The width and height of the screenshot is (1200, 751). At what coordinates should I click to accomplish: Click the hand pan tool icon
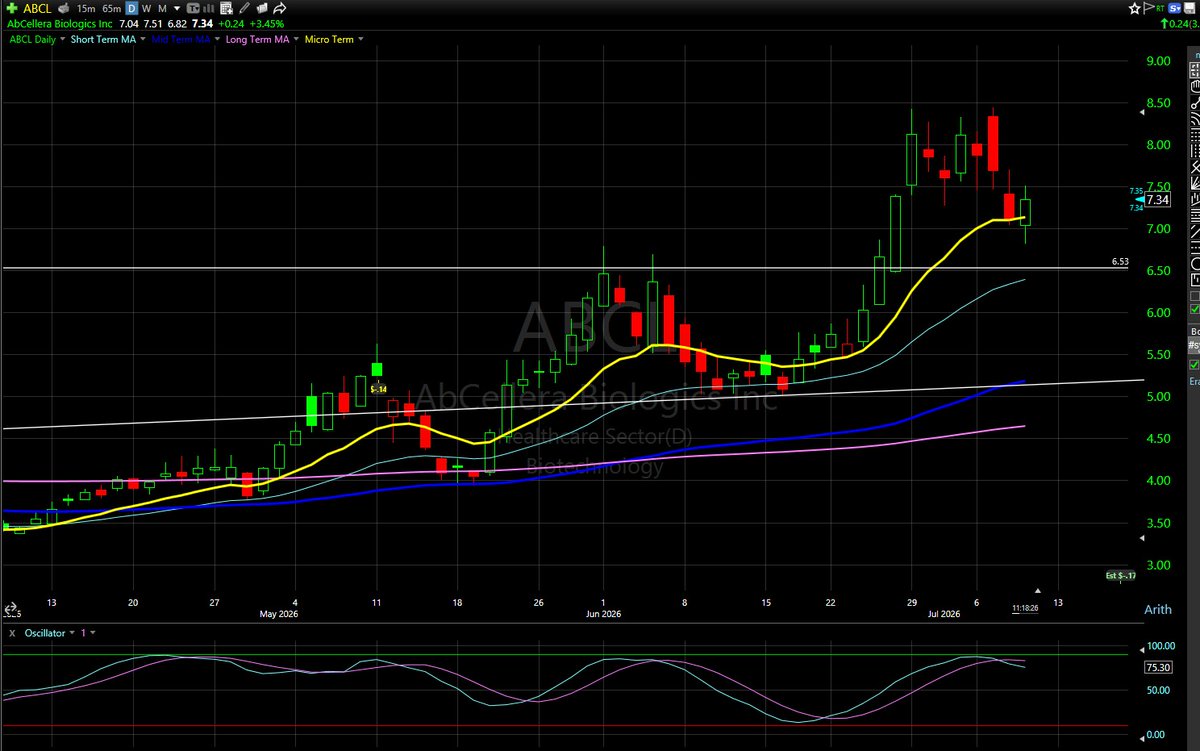point(1194,86)
